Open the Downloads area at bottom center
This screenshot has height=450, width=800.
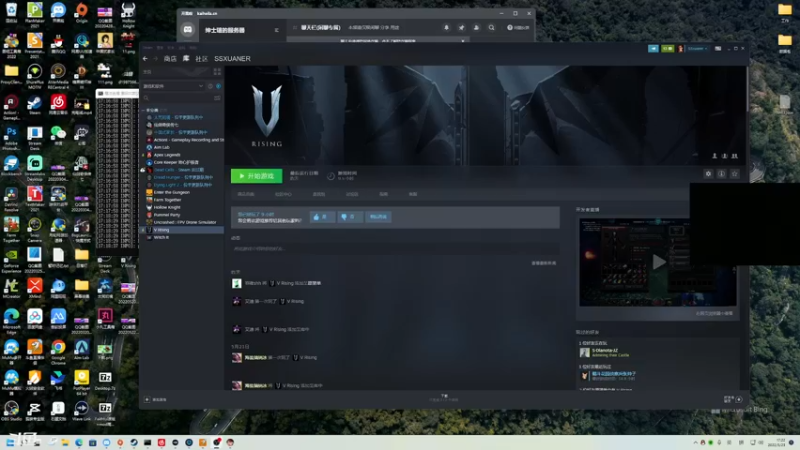coord(444,397)
